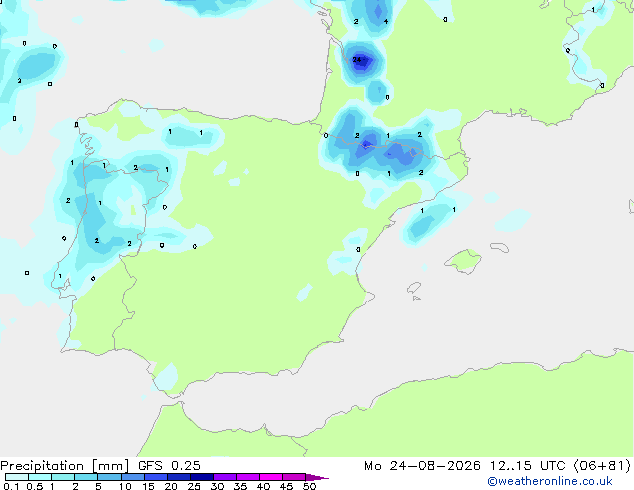Click the 15–20 mm legend swatch

pyautogui.click(x=155, y=477)
